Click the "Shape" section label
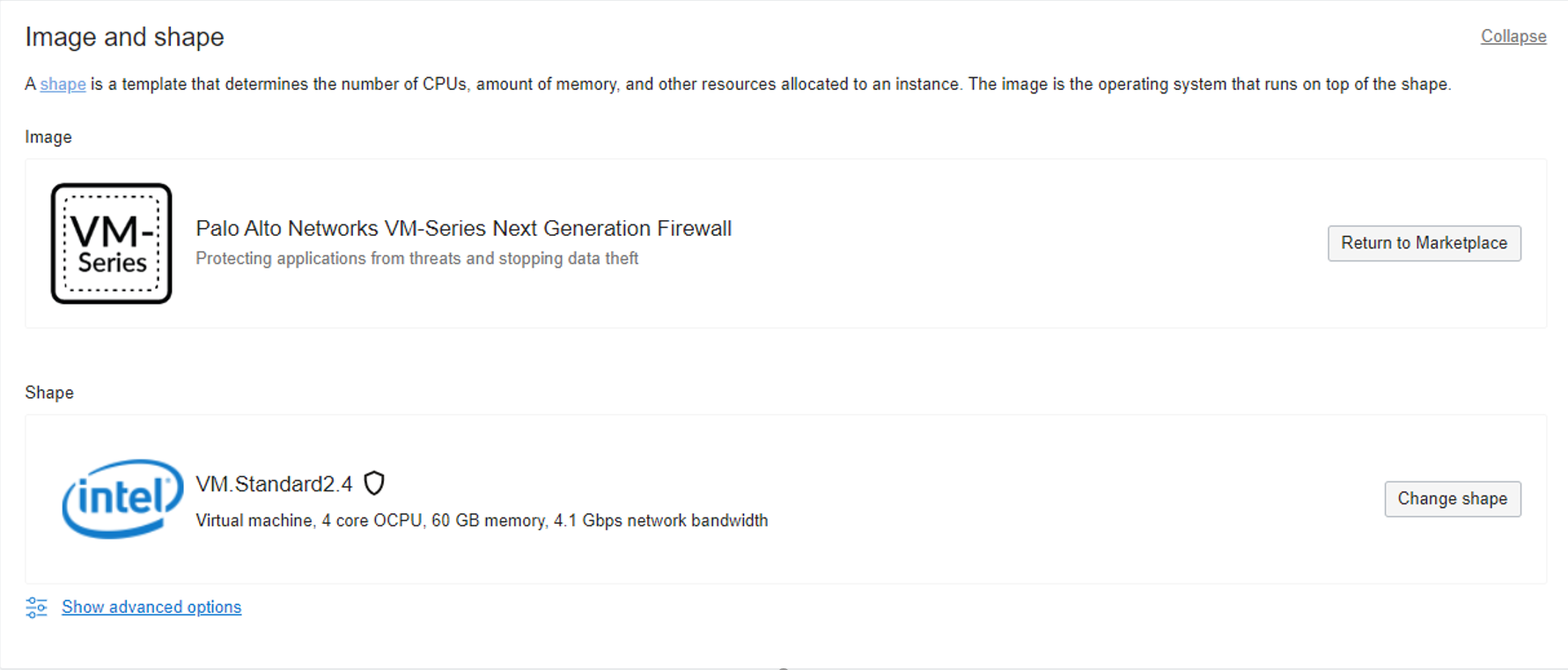The height and width of the screenshot is (670, 1568). 49,393
